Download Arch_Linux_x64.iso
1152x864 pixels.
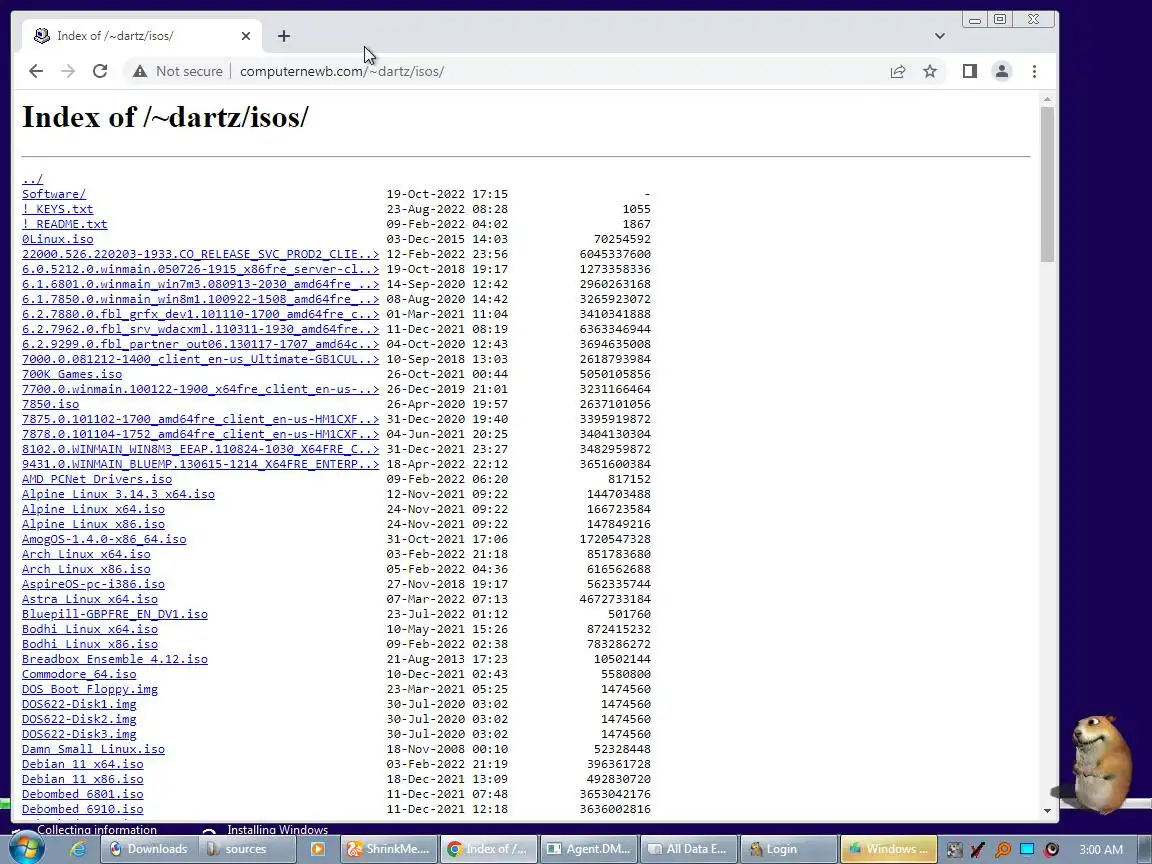86,554
